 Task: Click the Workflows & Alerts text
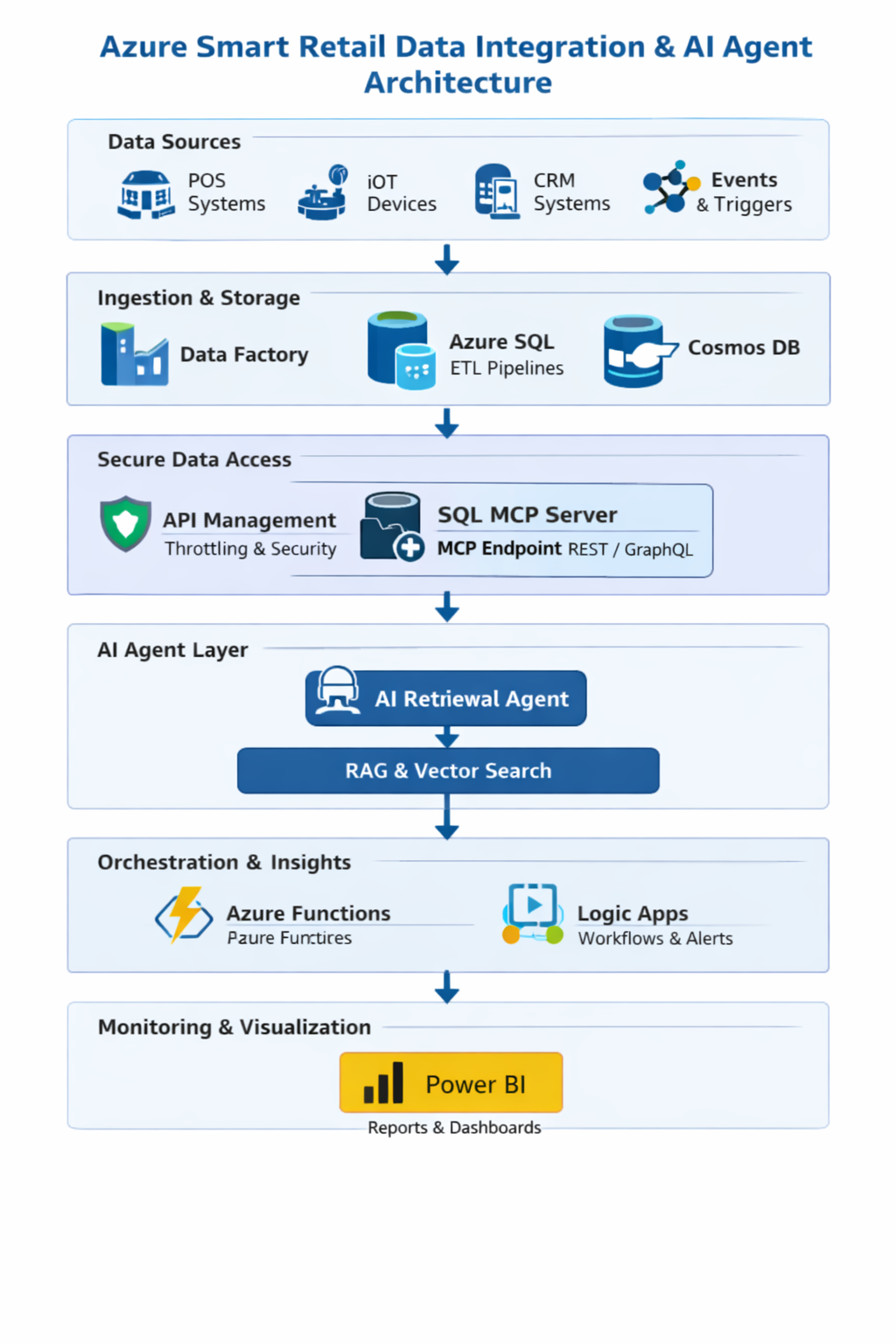(x=655, y=939)
